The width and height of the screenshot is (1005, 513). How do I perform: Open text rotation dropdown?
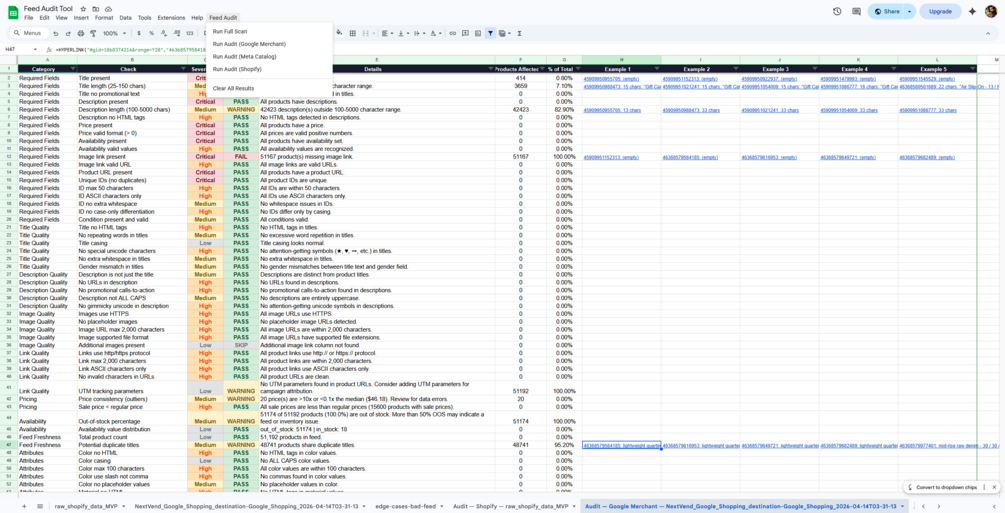tap(436, 33)
